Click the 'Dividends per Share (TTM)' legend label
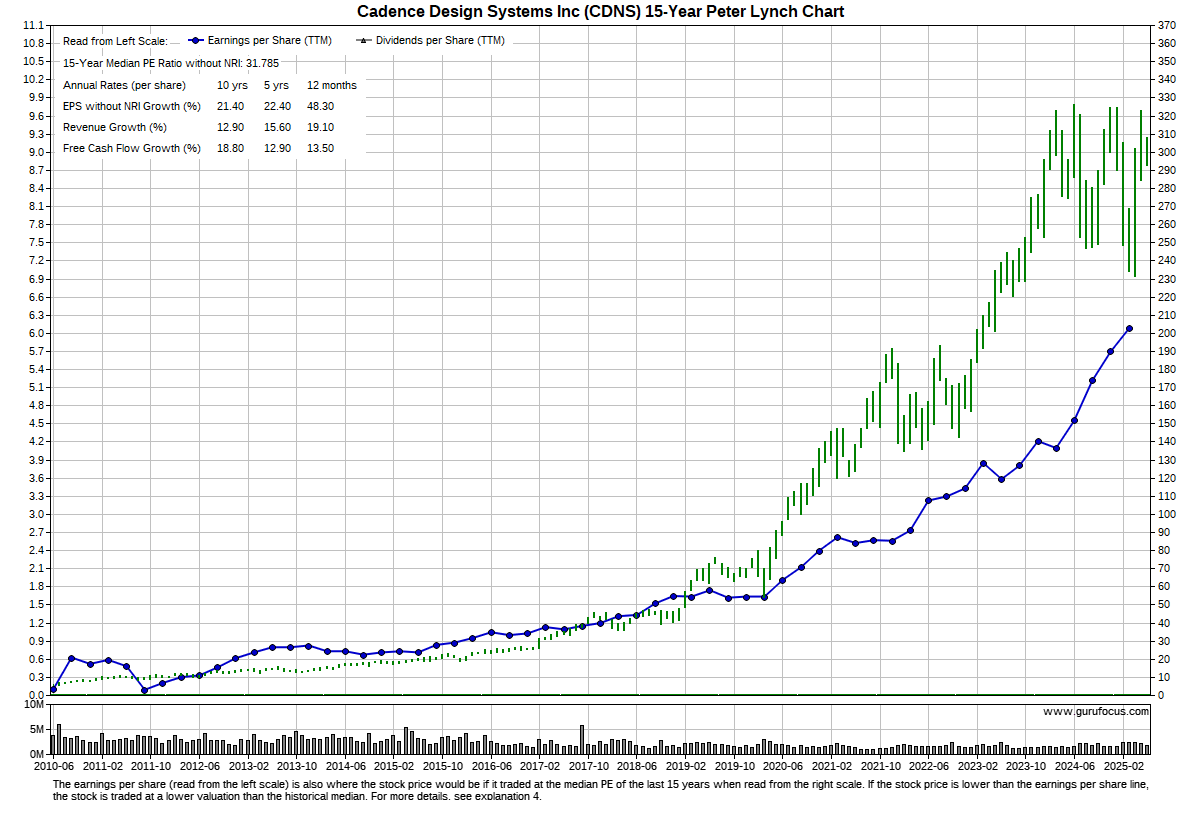Image resolution: width=1200 pixels, height=820 pixels. click(x=440, y=41)
